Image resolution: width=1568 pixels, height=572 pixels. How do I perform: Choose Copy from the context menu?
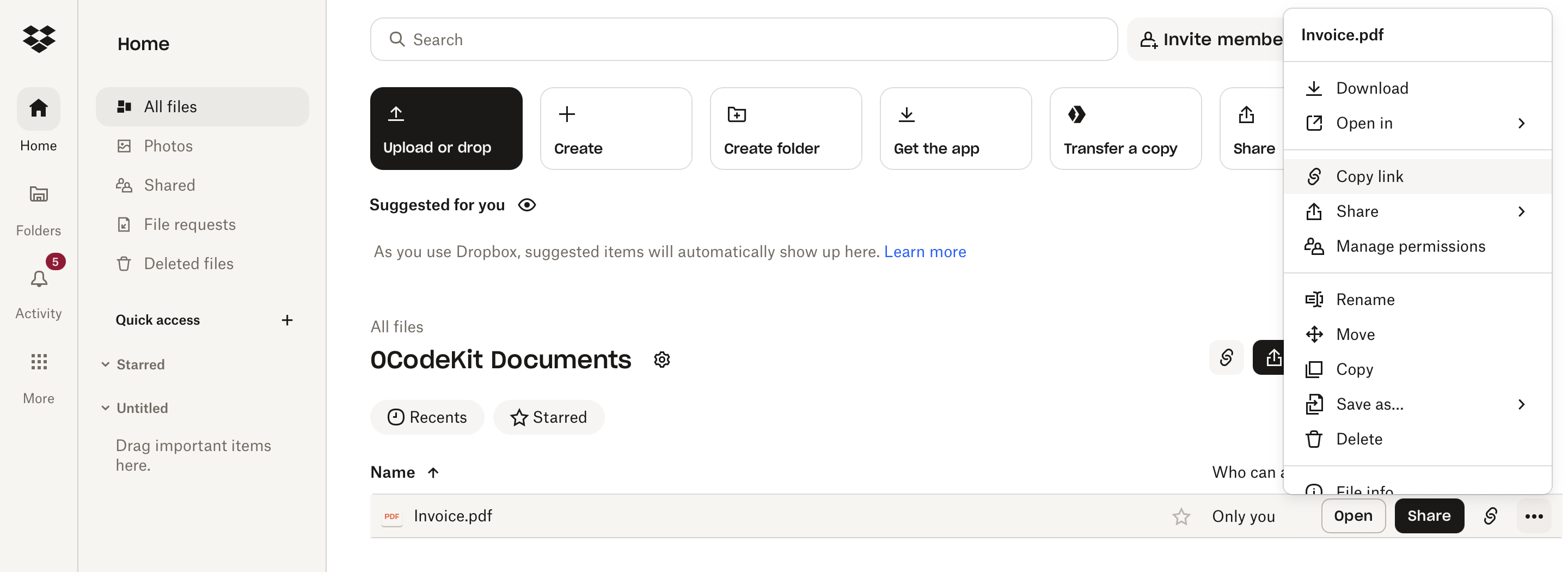[x=1417, y=369]
